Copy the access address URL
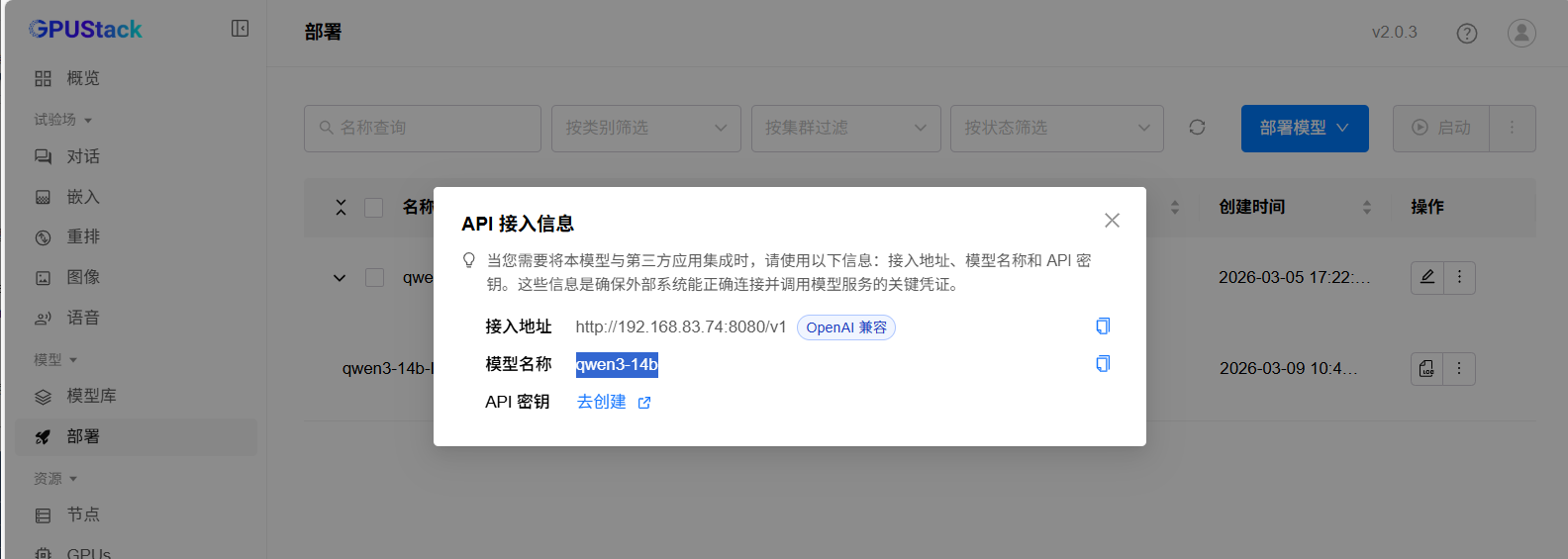 (x=1103, y=326)
